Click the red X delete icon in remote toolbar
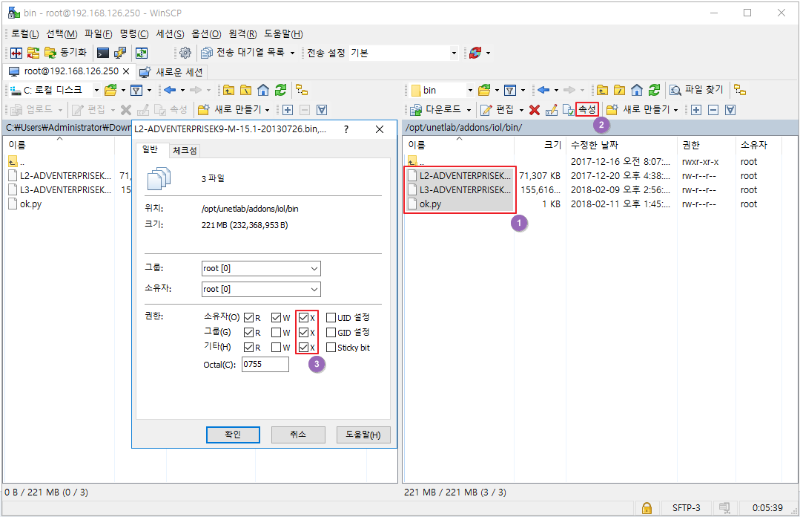 coord(534,109)
